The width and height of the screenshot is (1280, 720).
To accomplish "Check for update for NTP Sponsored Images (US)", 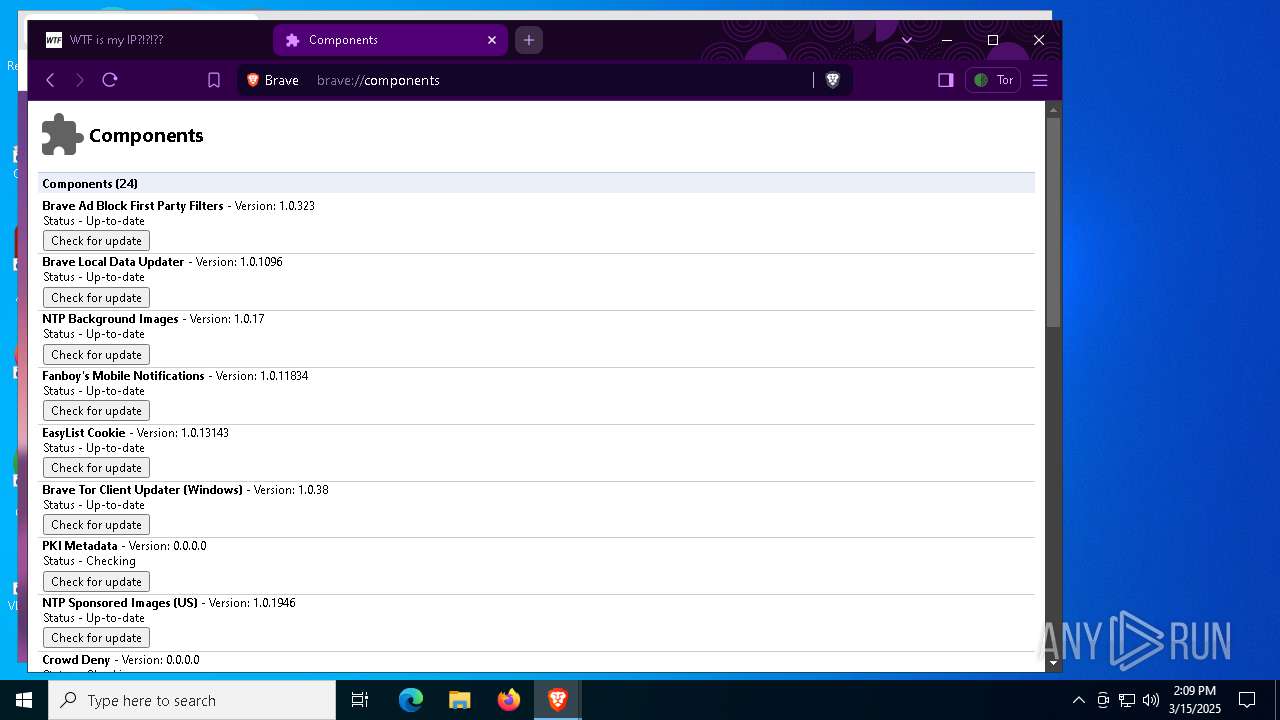I will (96, 638).
